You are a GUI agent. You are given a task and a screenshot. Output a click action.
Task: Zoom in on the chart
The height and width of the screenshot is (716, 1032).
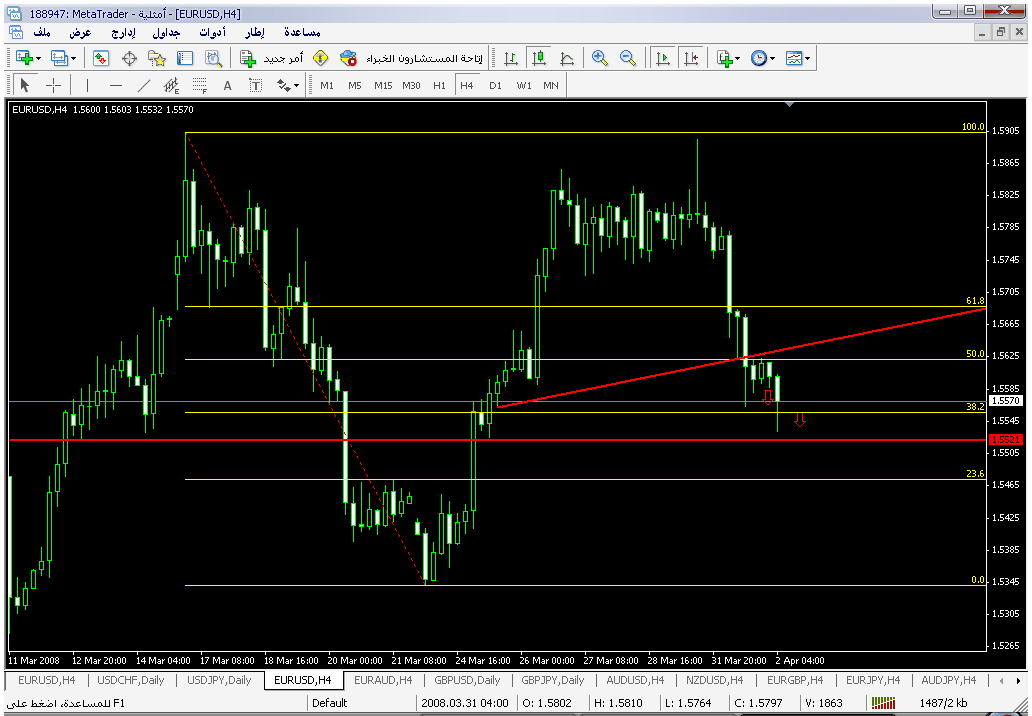pyautogui.click(x=600, y=59)
